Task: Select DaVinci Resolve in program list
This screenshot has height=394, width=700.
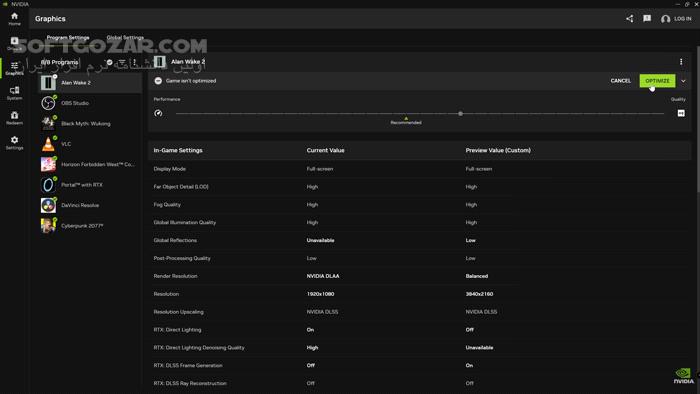Action: pos(90,205)
